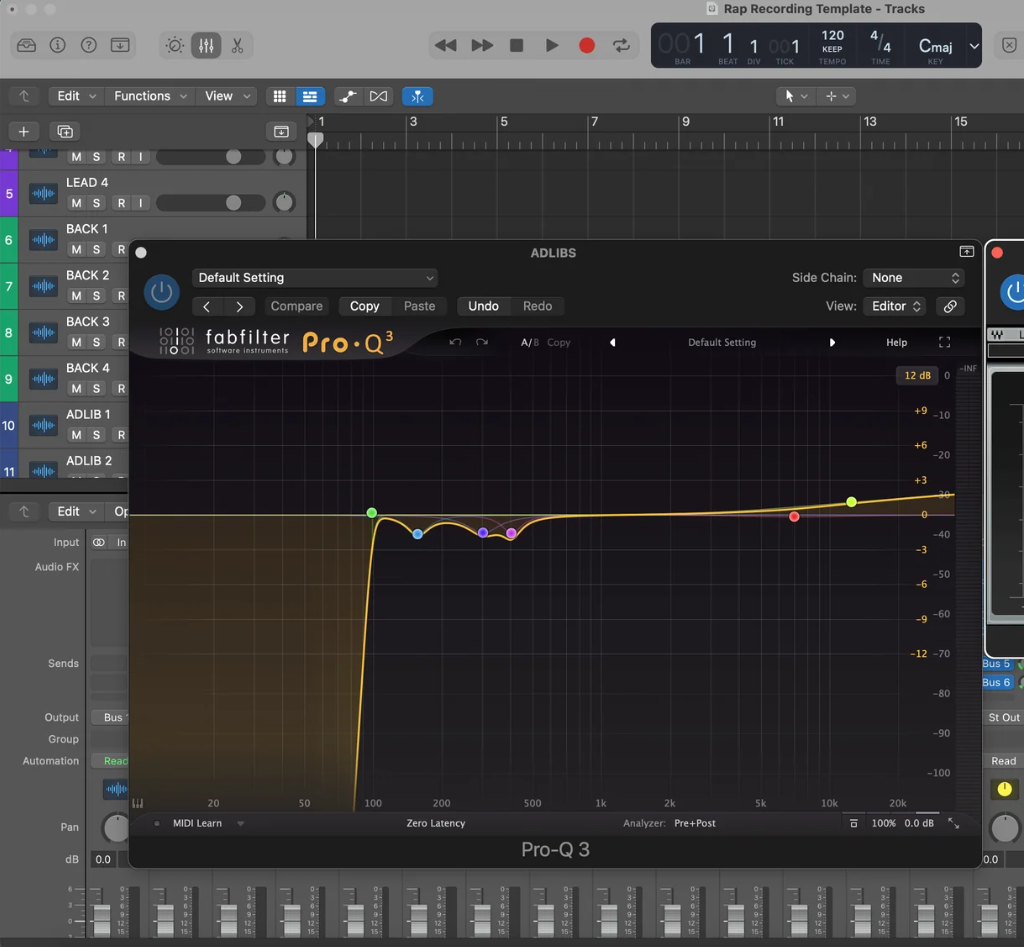Mute the LEAD 4 track
This screenshot has height=947, width=1024.
coord(76,203)
